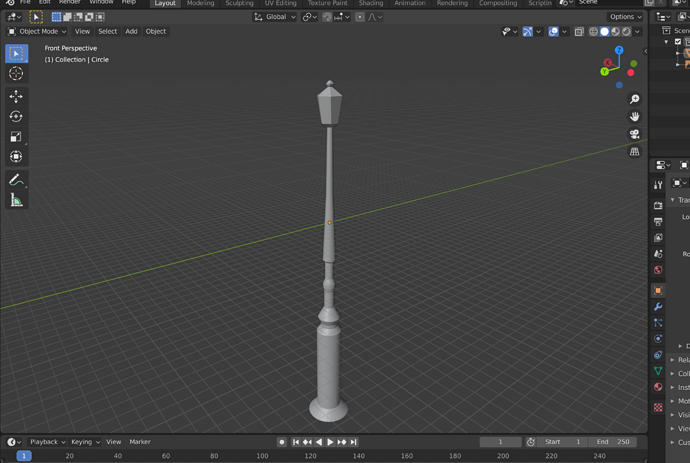
Task: Toggle X-ray mode in viewport header
Action: pos(579,32)
